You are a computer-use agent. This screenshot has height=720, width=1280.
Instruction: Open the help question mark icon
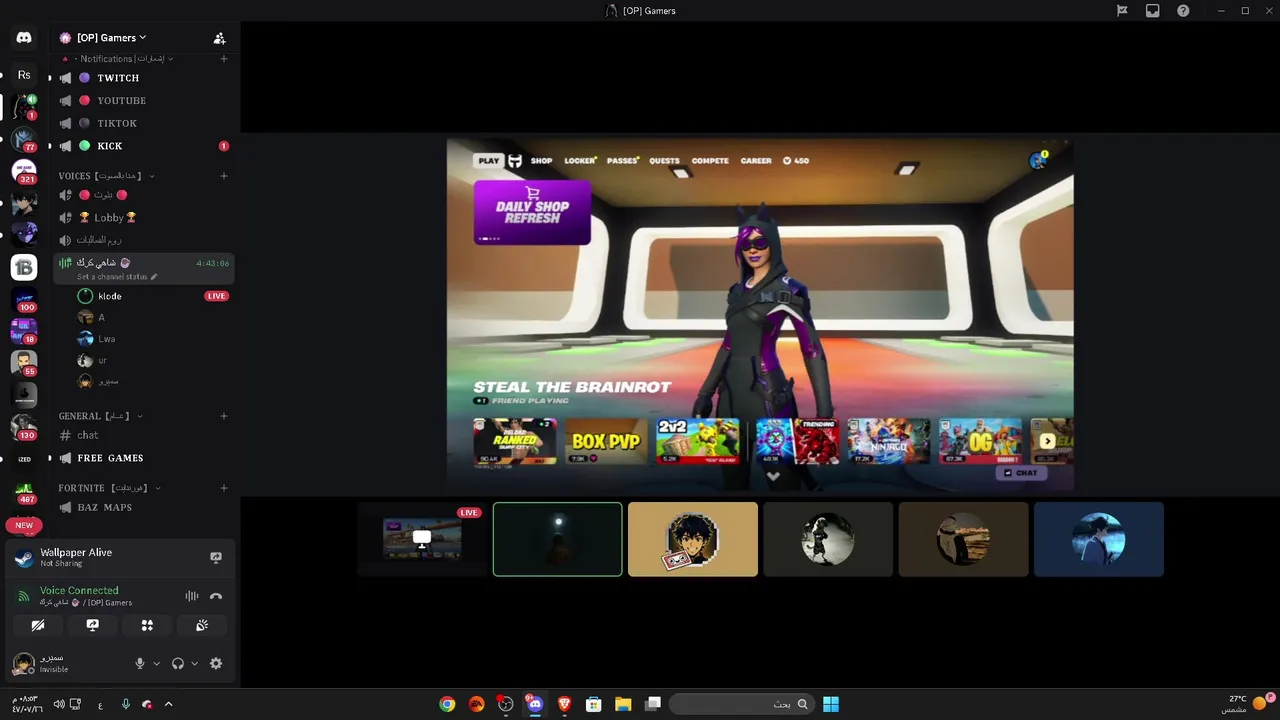[x=1183, y=11]
